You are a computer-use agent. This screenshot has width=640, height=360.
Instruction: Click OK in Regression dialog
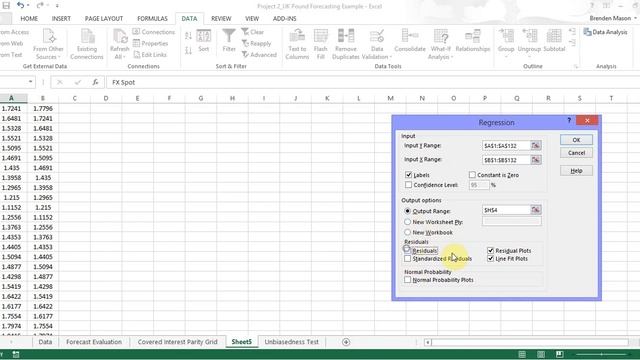point(576,140)
